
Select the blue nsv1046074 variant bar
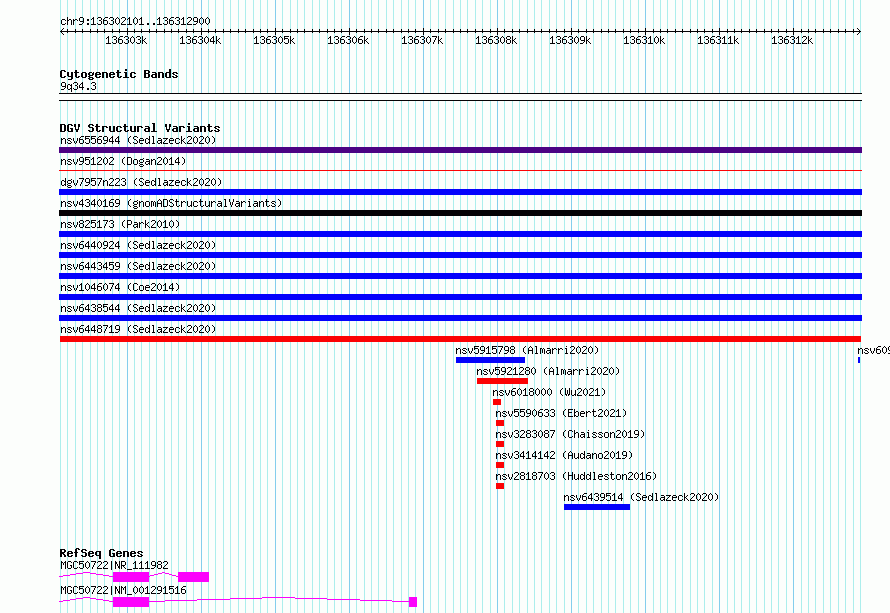pos(460,297)
